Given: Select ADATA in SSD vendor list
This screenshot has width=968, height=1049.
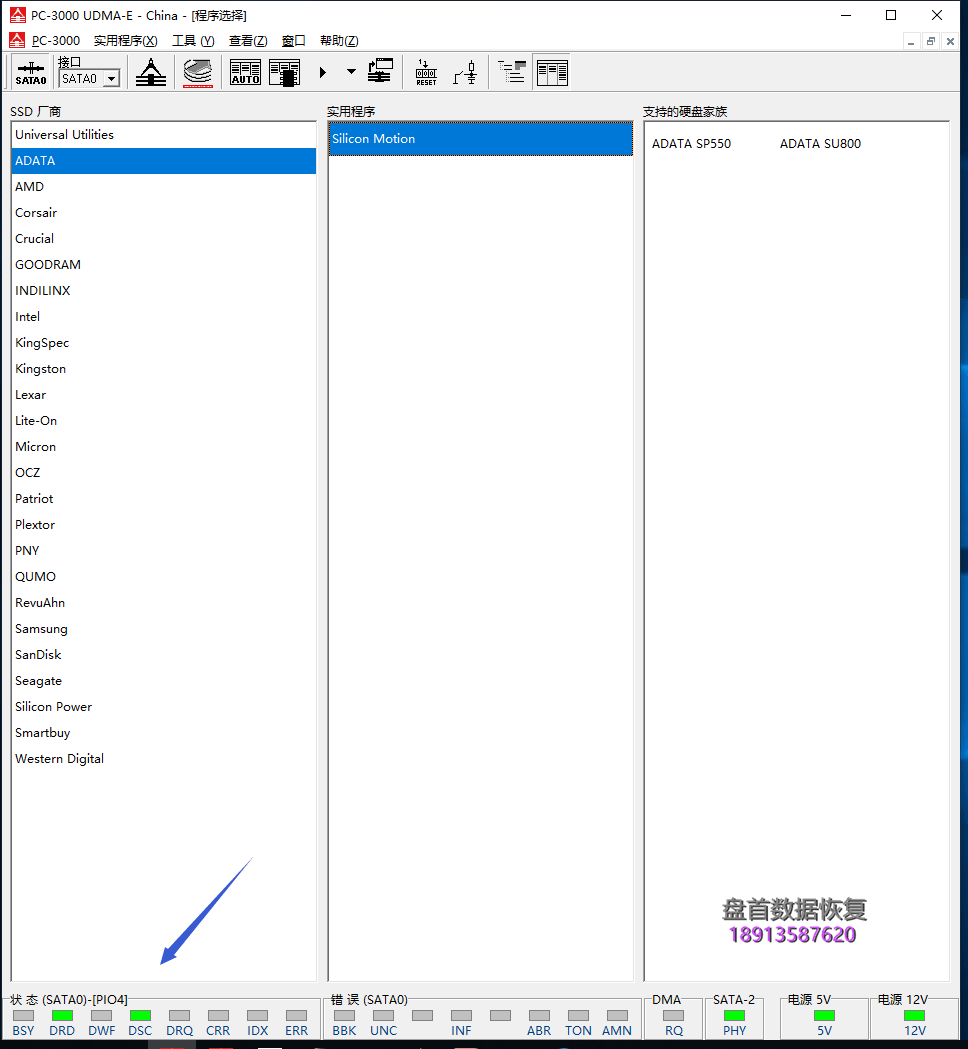Looking at the screenshot, I should pyautogui.click(x=164, y=161).
